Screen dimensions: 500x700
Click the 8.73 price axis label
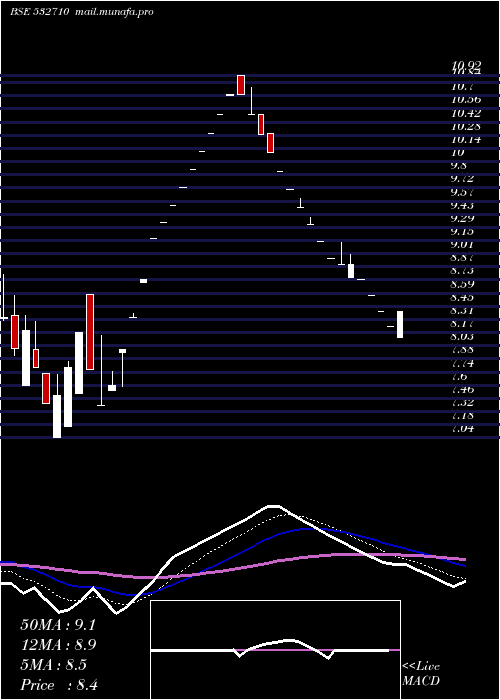click(x=463, y=271)
